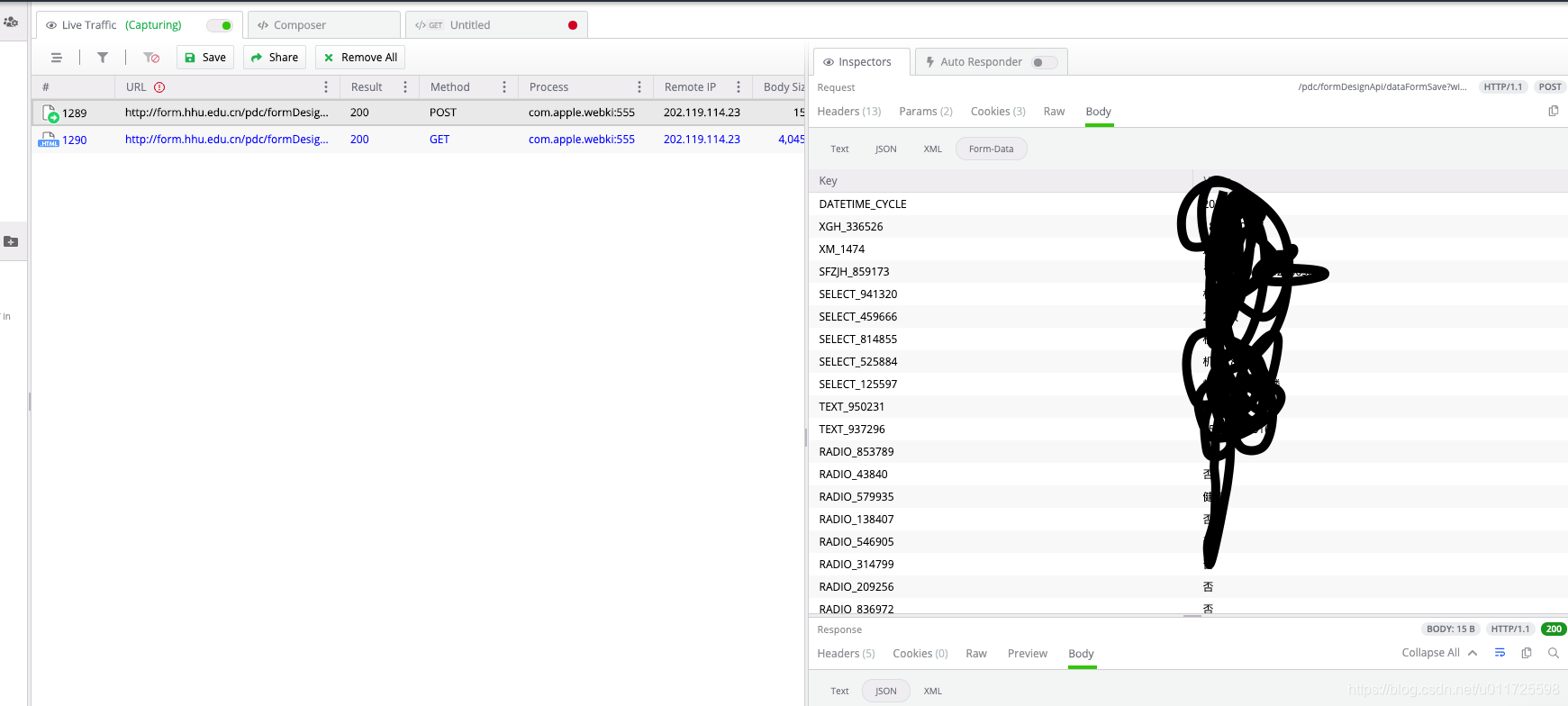Image resolution: width=1568 pixels, height=706 pixels.
Task: Click the info icon beside the URL header
Action: [x=159, y=87]
